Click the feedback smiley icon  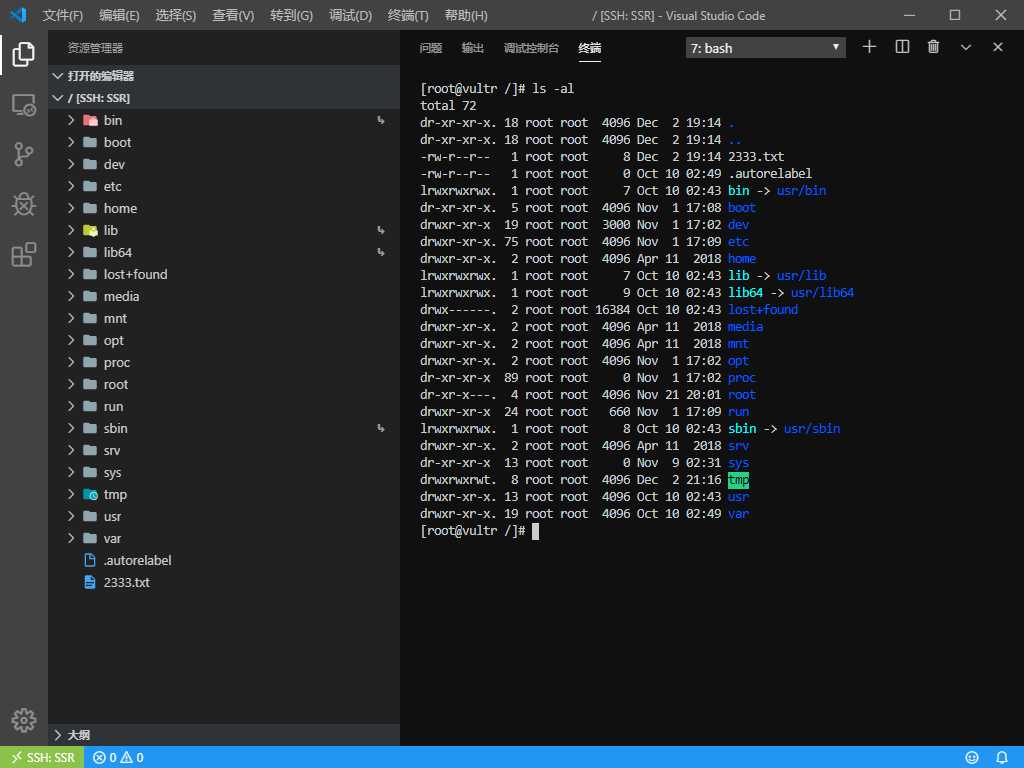click(972, 758)
